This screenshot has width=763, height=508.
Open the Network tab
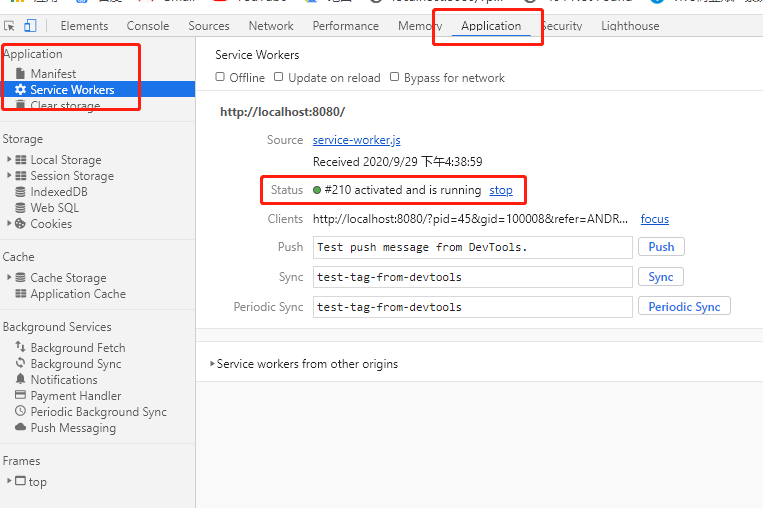click(x=271, y=26)
